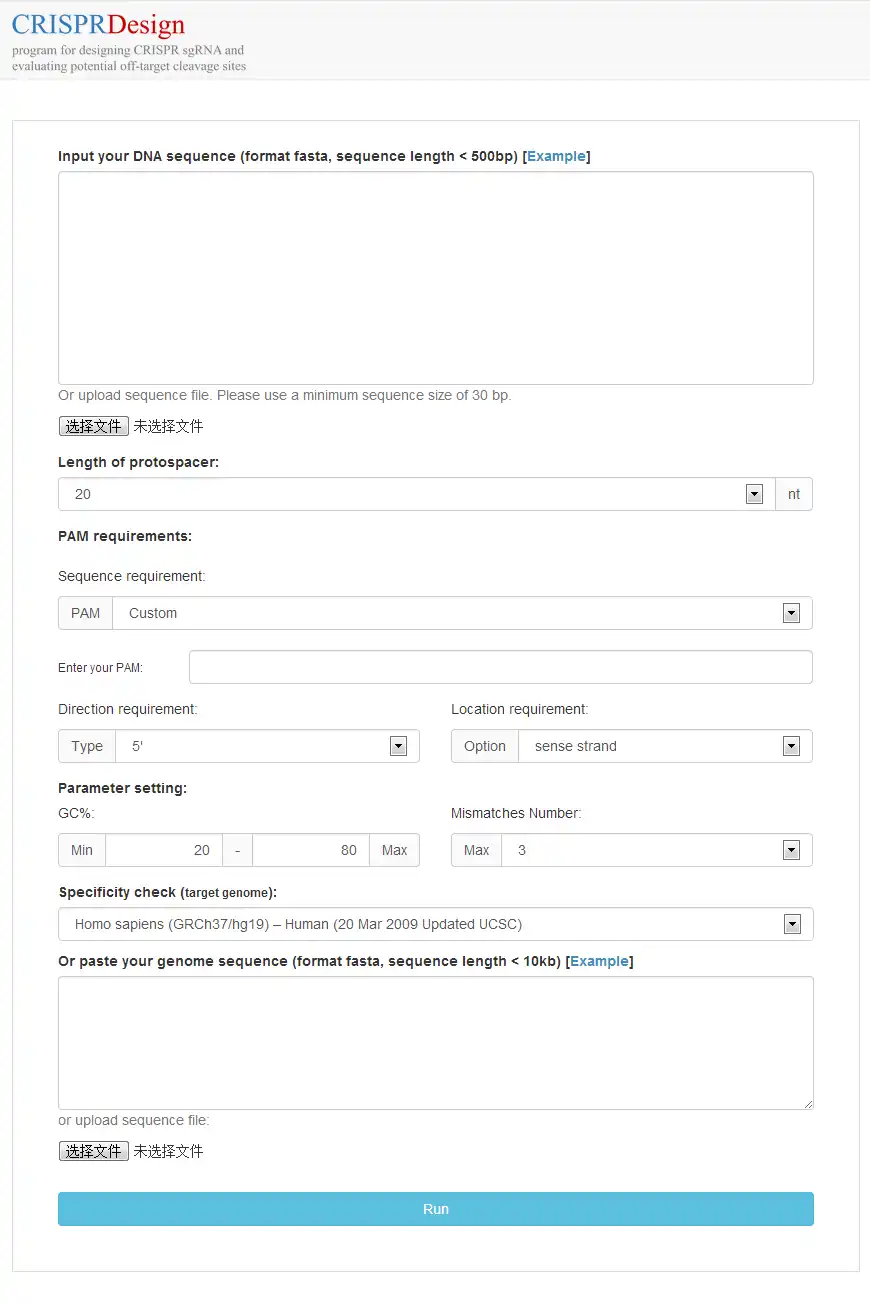Click inside the Enter your PAM field
870x1305 pixels.
[500, 666]
